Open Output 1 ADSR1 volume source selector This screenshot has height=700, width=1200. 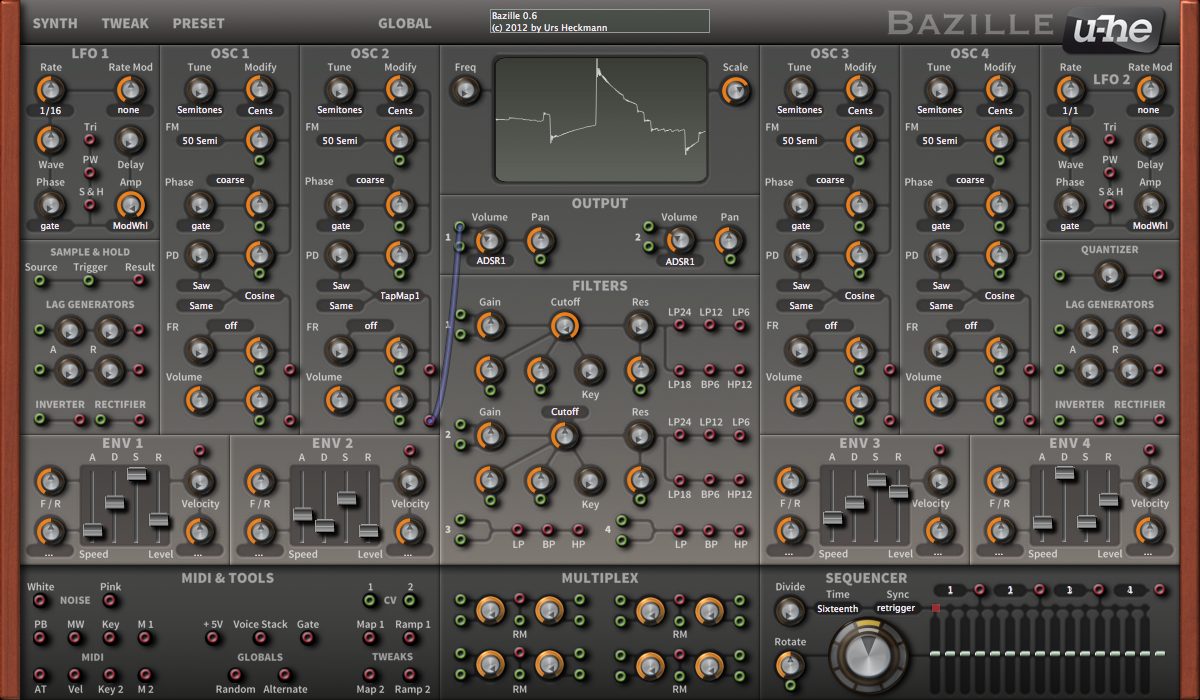pos(490,261)
